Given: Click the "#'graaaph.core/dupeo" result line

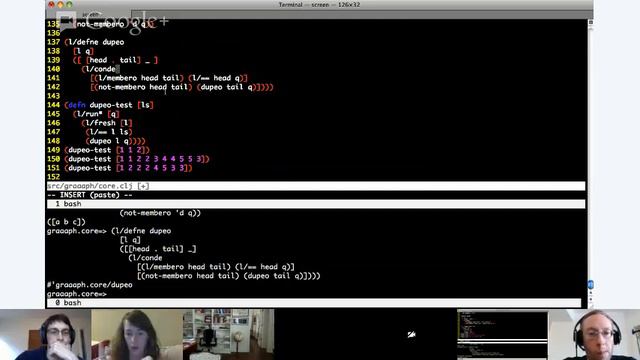Looking at the screenshot, I should [90, 285].
